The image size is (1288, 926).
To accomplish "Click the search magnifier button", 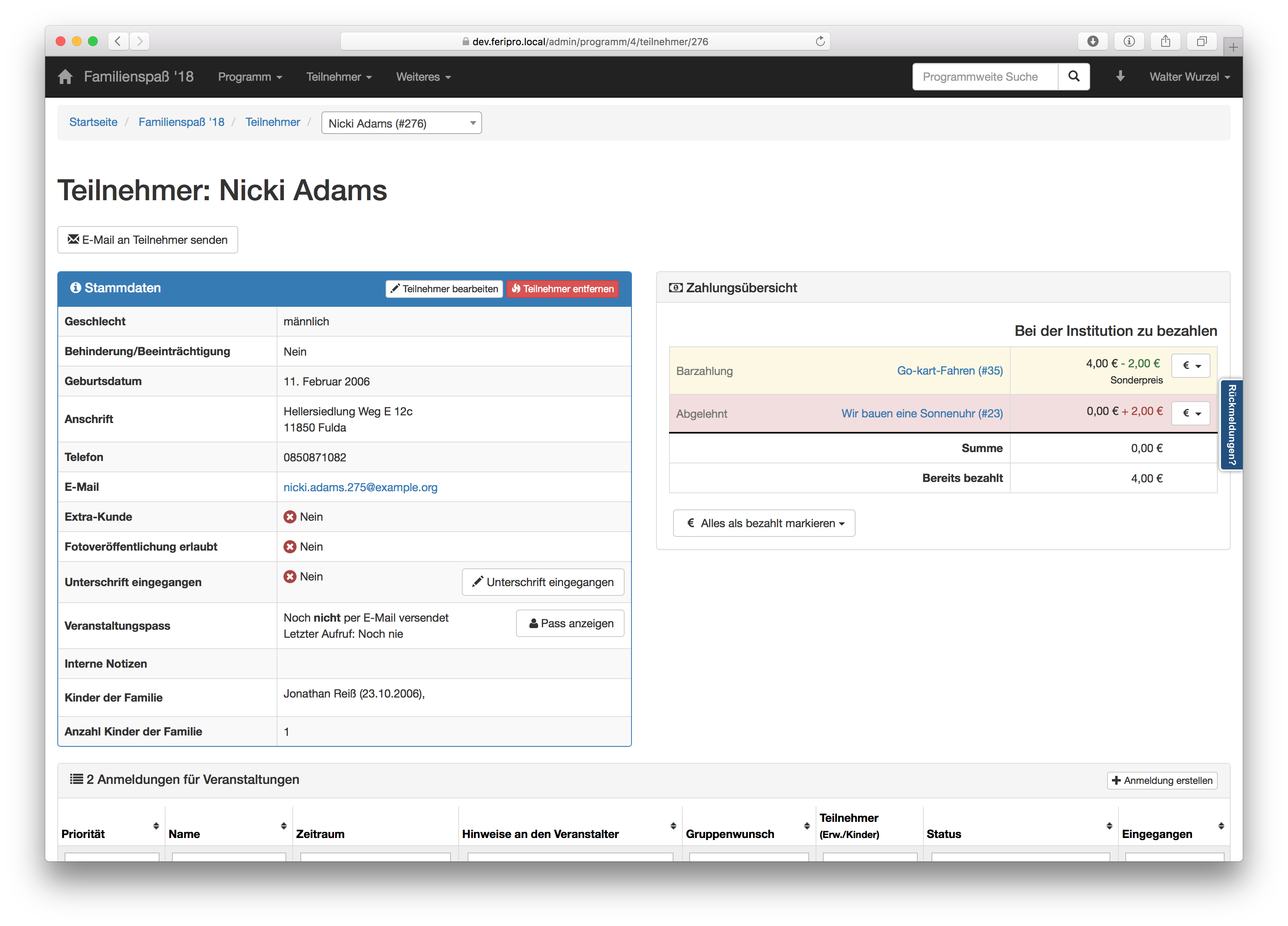I will tap(1073, 77).
